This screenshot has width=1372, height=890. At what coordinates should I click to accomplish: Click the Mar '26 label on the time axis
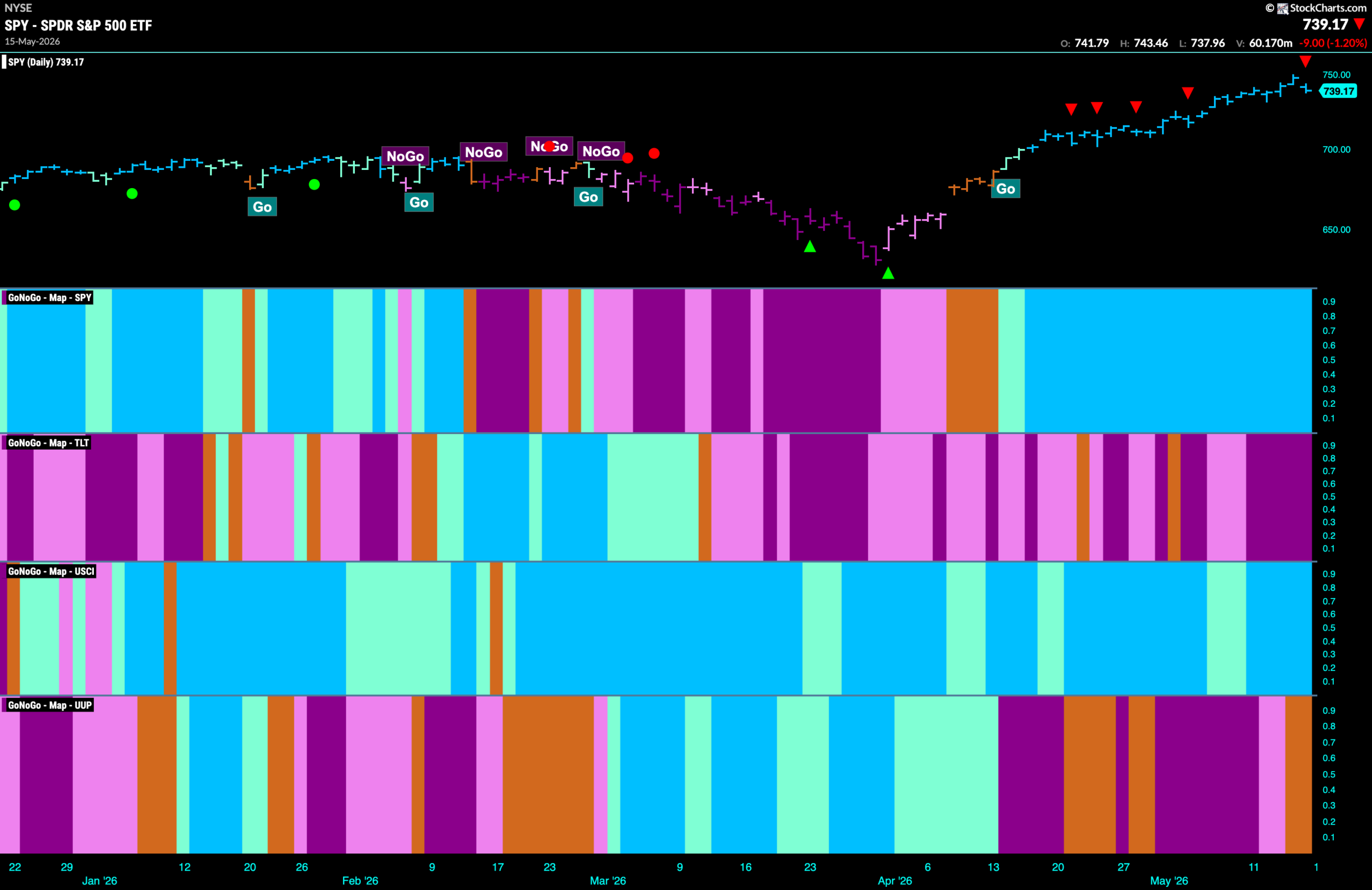click(608, 881)
